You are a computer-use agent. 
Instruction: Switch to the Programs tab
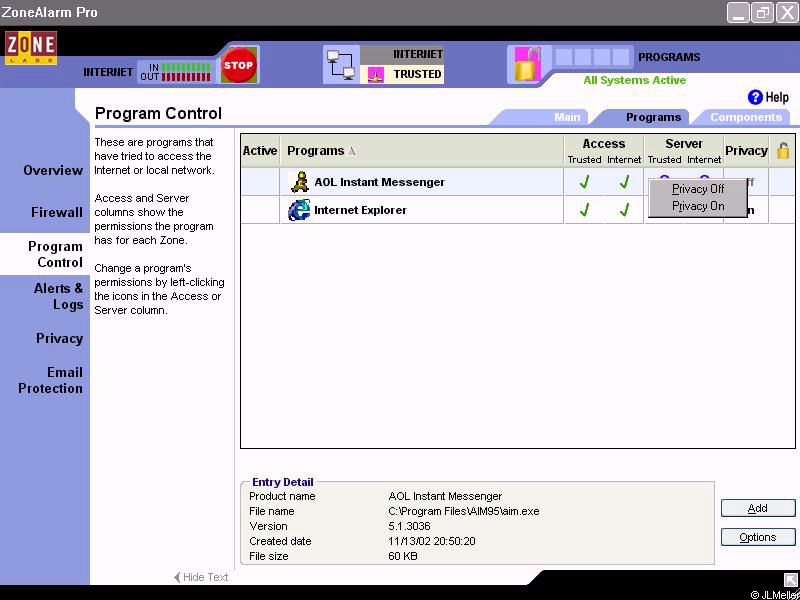653,117
